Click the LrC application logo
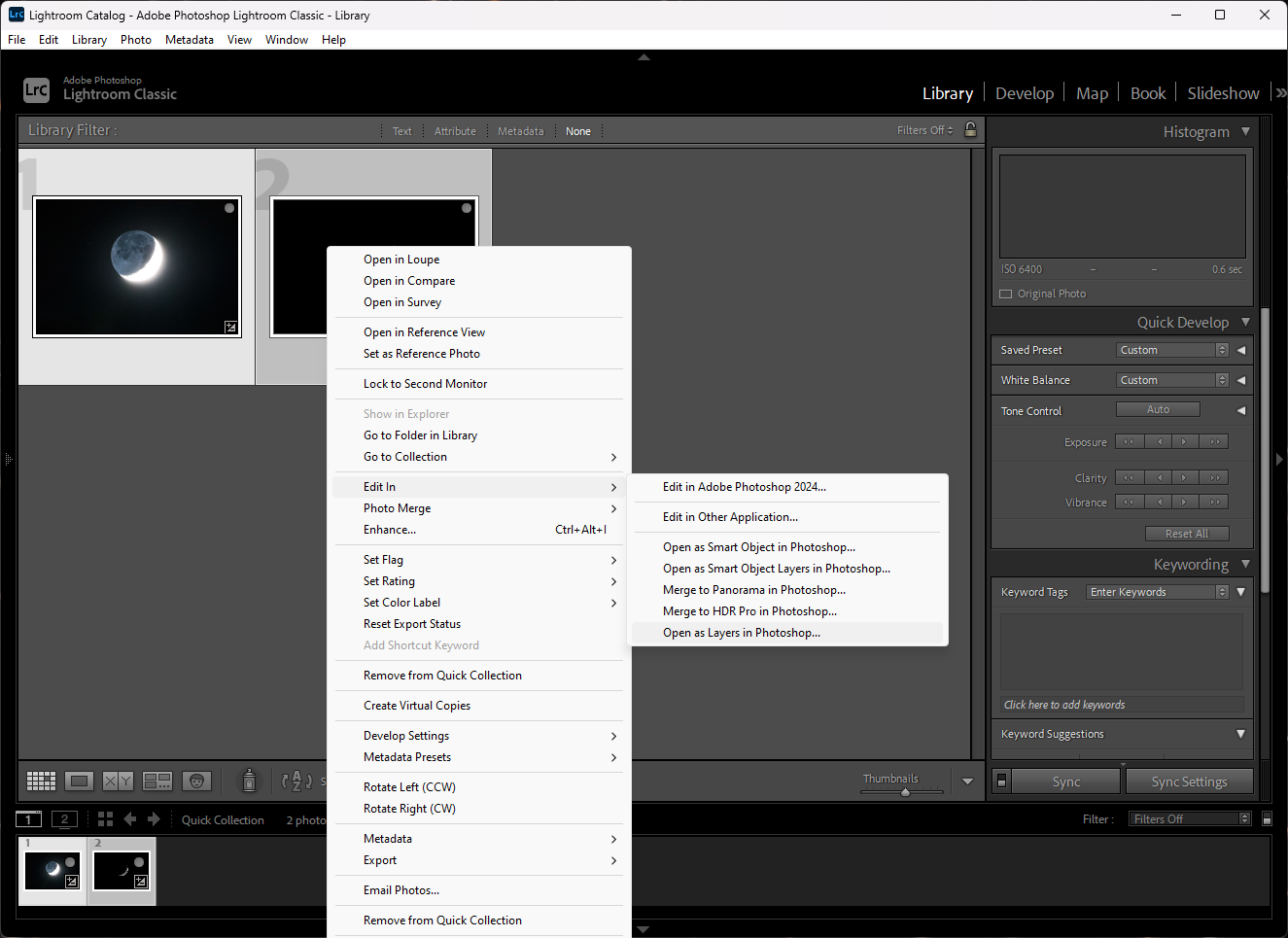1288x938 pixels. point(36,90)
